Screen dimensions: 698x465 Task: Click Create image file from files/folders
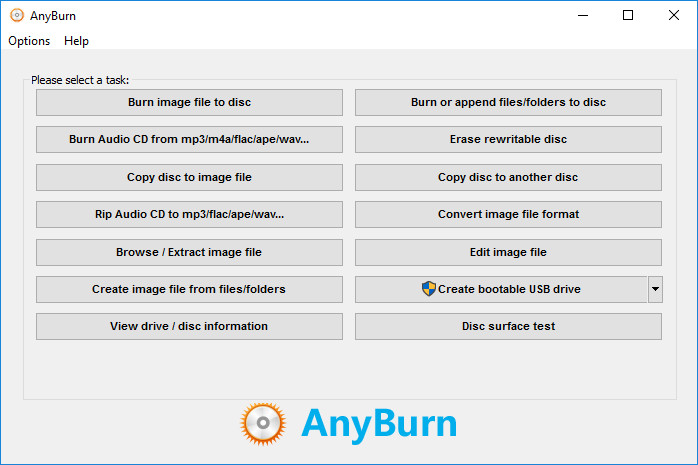click(189, 289)
